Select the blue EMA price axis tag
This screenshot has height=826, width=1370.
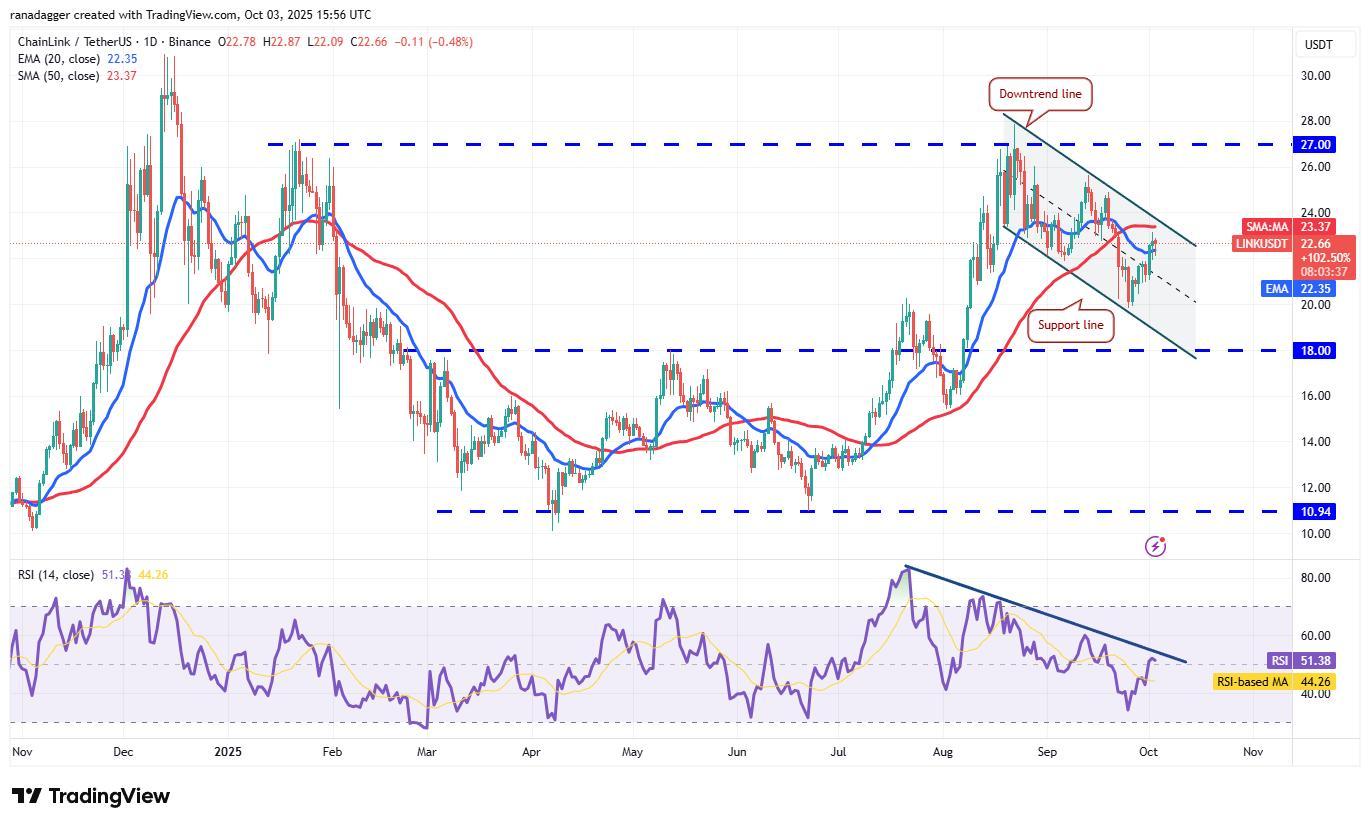1276,289
